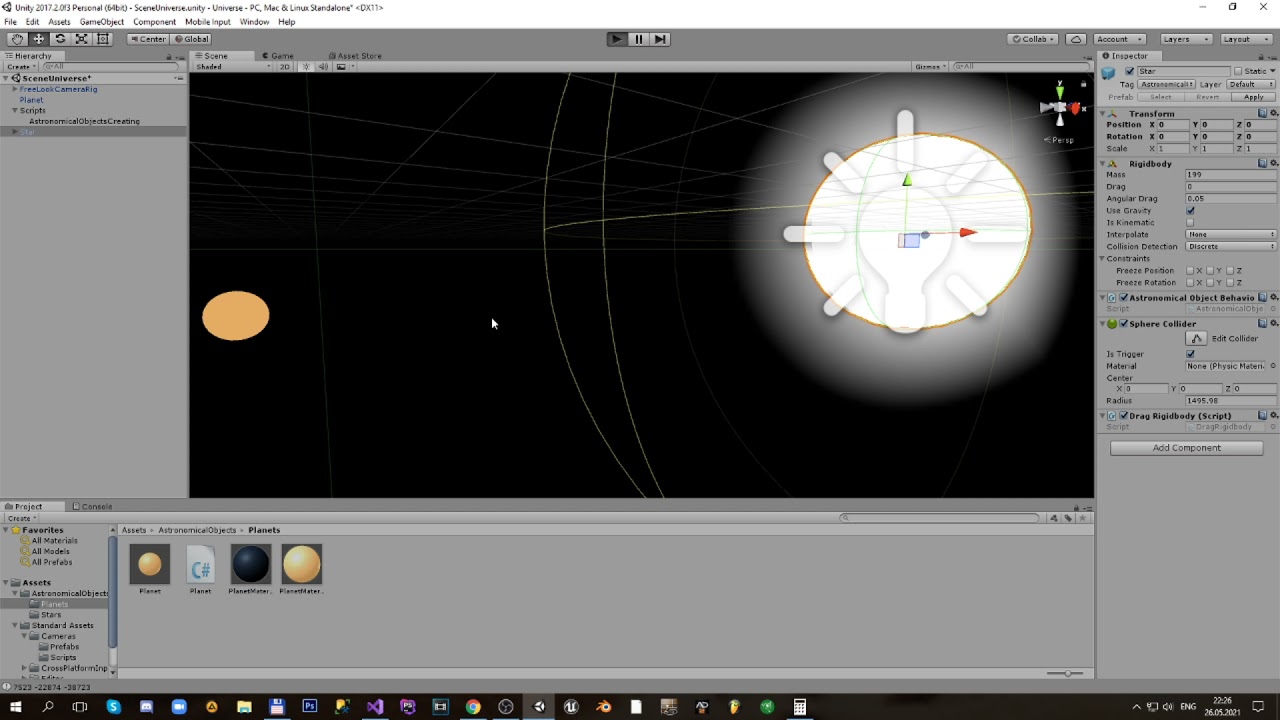Select the Hand tool in toolbar

pyautogui.click(x=17, y=39)
